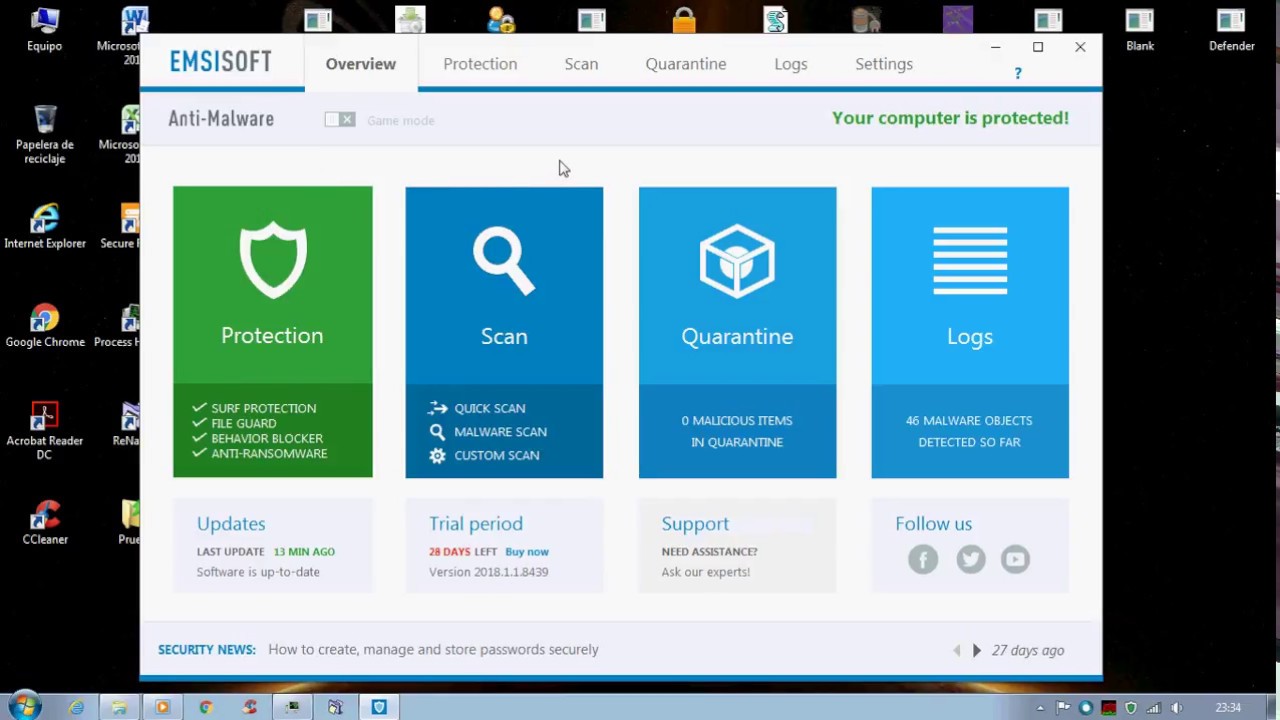This screenshot has height=720, width=1280.
Task: Switch to the Protection tab
Action: pos(480,64)
